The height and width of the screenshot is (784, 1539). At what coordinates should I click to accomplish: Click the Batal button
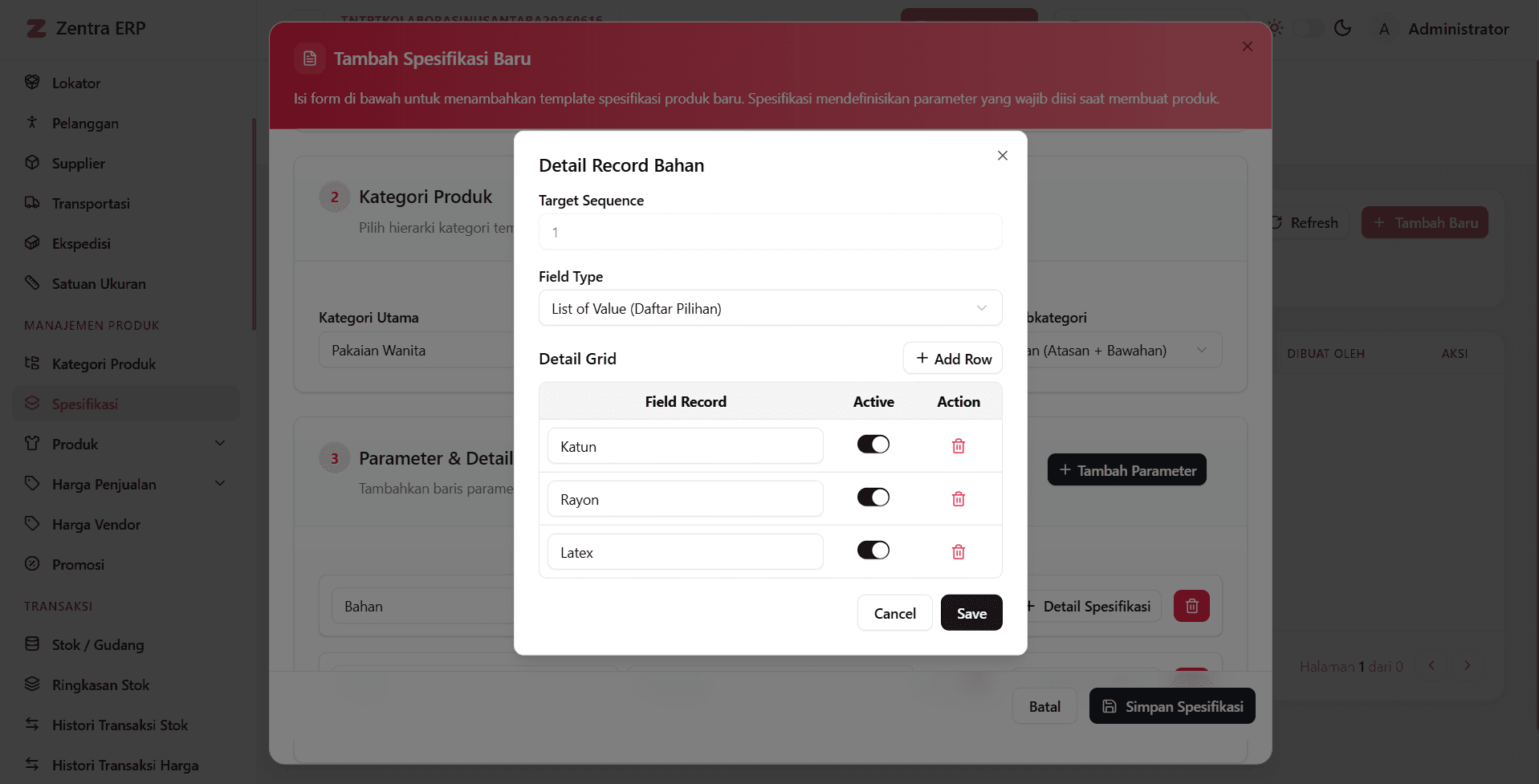click(x=1044, y=706)
